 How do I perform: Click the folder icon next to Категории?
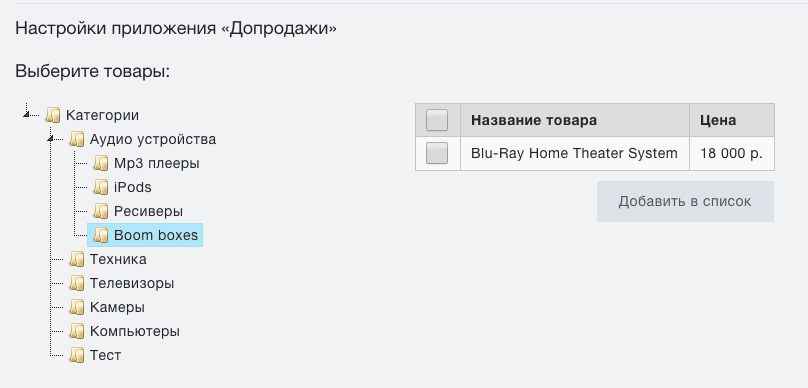[x=53, y=115]
